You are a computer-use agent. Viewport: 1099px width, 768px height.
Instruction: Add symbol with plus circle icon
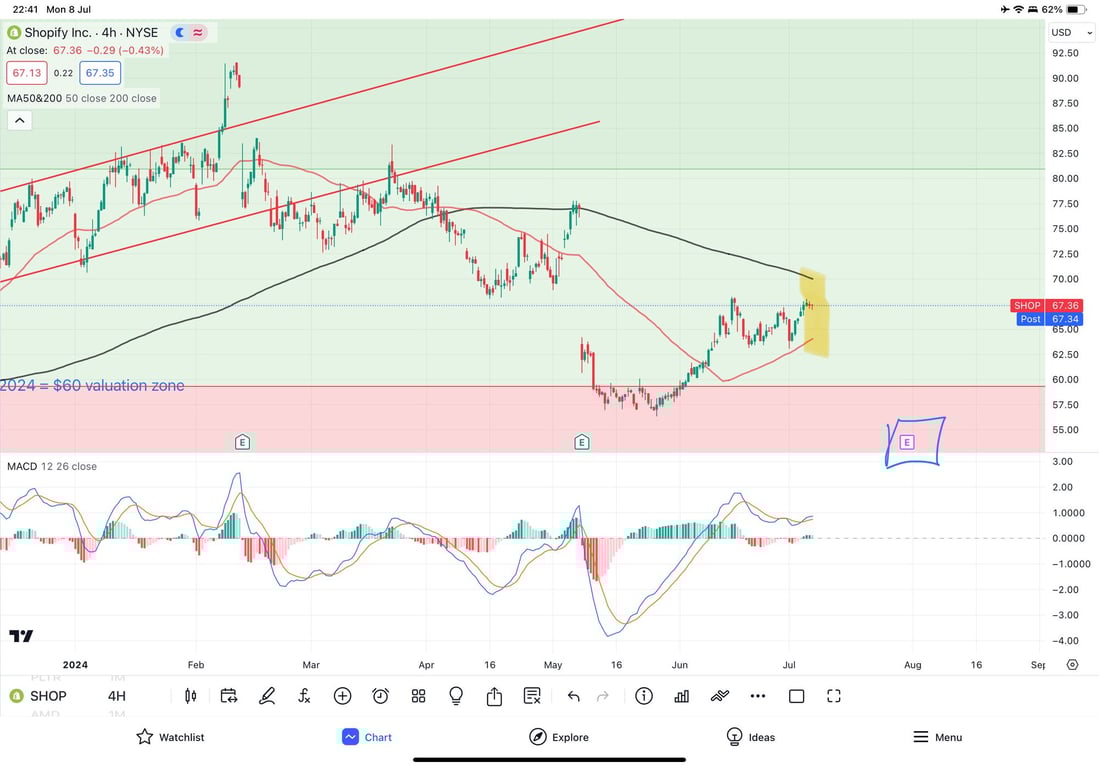[x=342, y=696]
